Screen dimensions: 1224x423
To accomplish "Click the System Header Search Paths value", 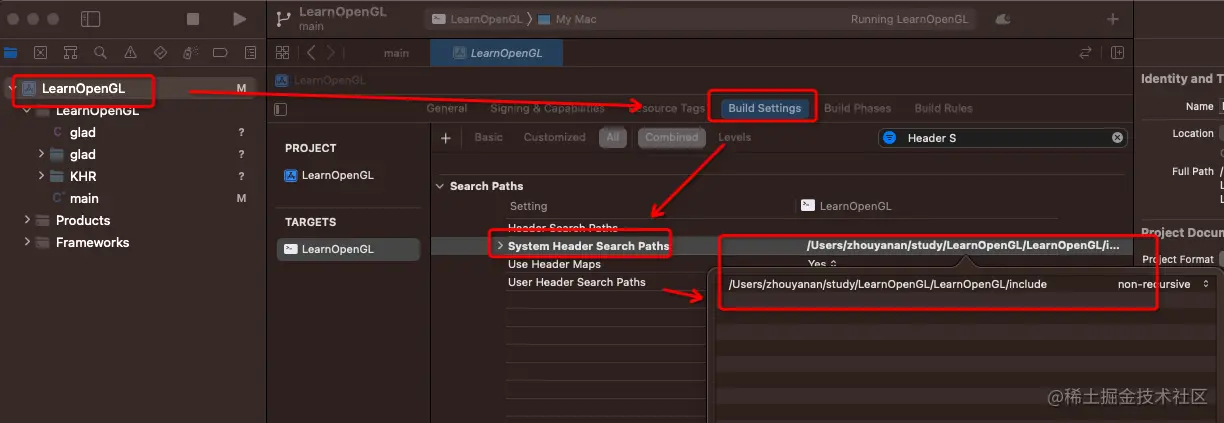I will click(x=963, y=245).
